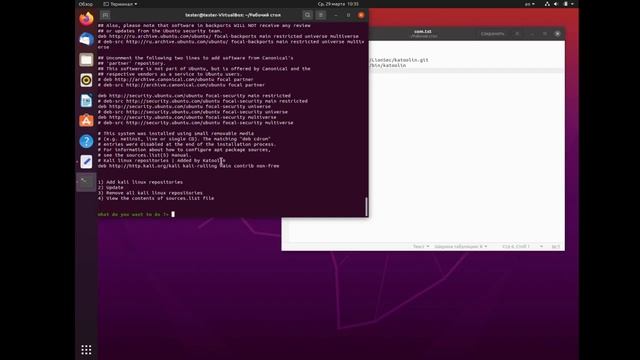Select the Terminal icon in the dock
Screen dimensions: 640x360
(86, 182)
